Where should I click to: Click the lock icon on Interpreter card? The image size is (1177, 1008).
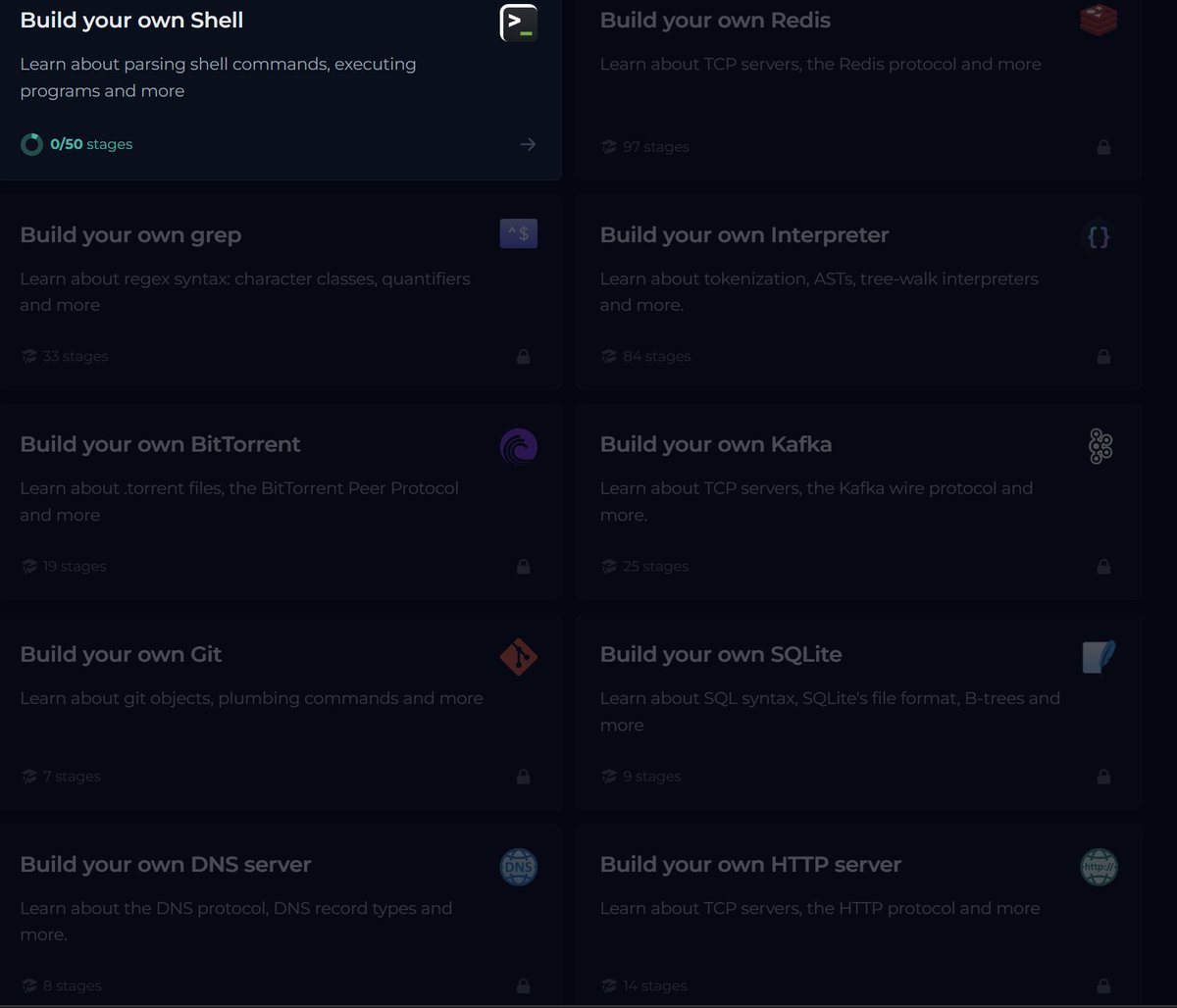pos(1103,356)
